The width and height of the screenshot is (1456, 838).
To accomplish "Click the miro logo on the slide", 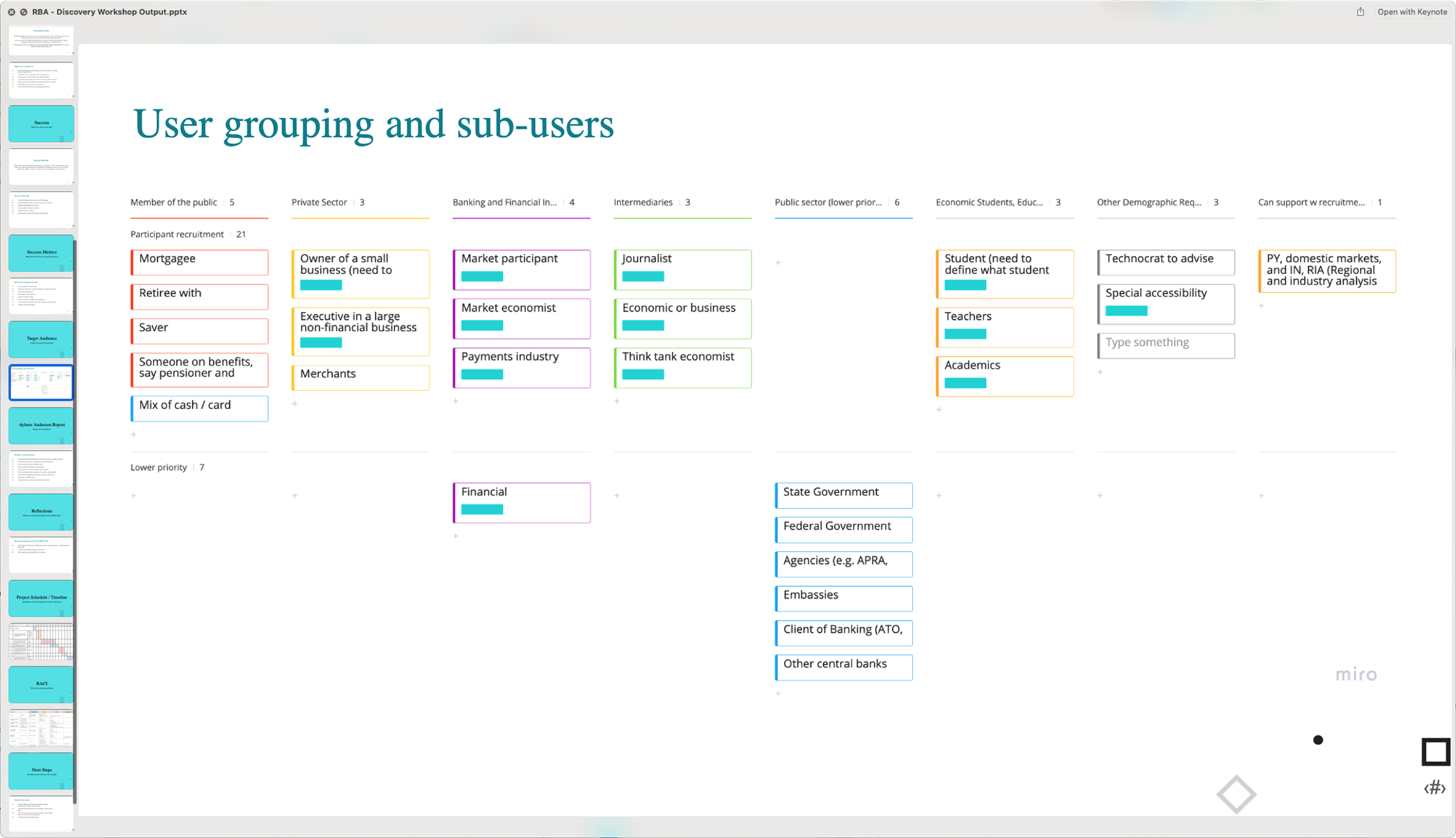I will (x=1356, y=675).
